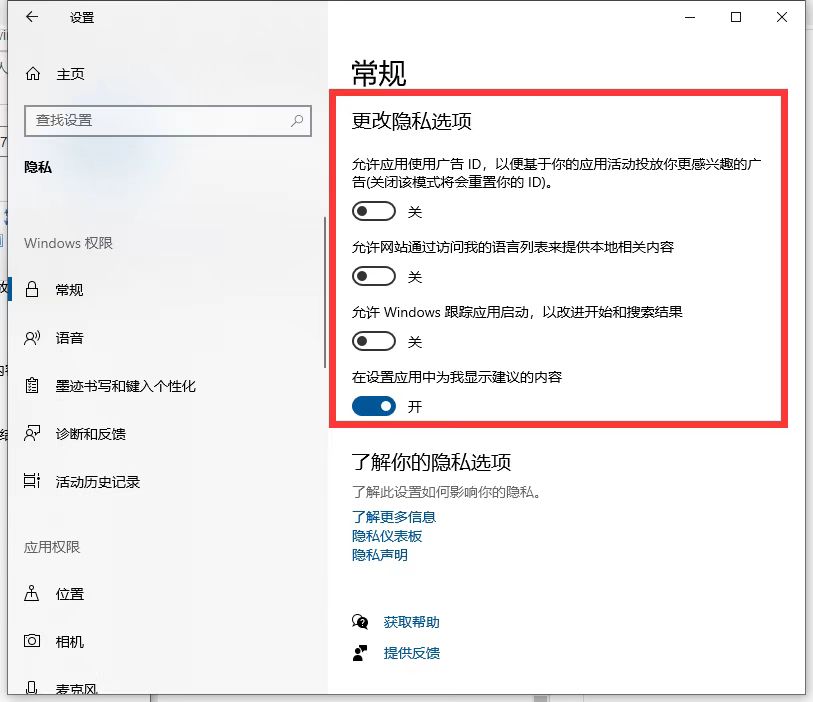Screen dimensions: 813x702
Task: Select the 语音 speech icon in sidebar
Action: (31, 338)
